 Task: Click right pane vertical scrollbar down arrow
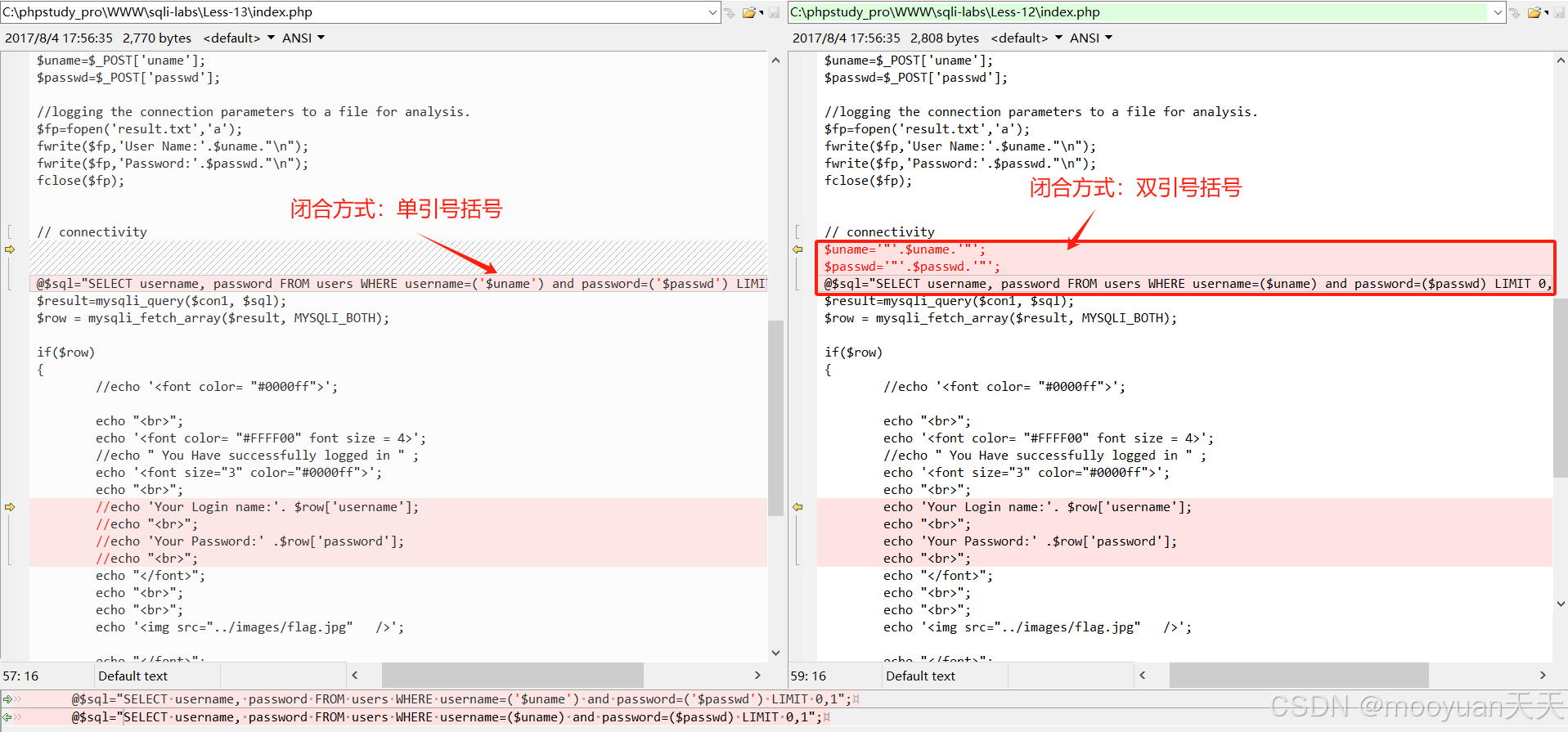point(1561,604)
